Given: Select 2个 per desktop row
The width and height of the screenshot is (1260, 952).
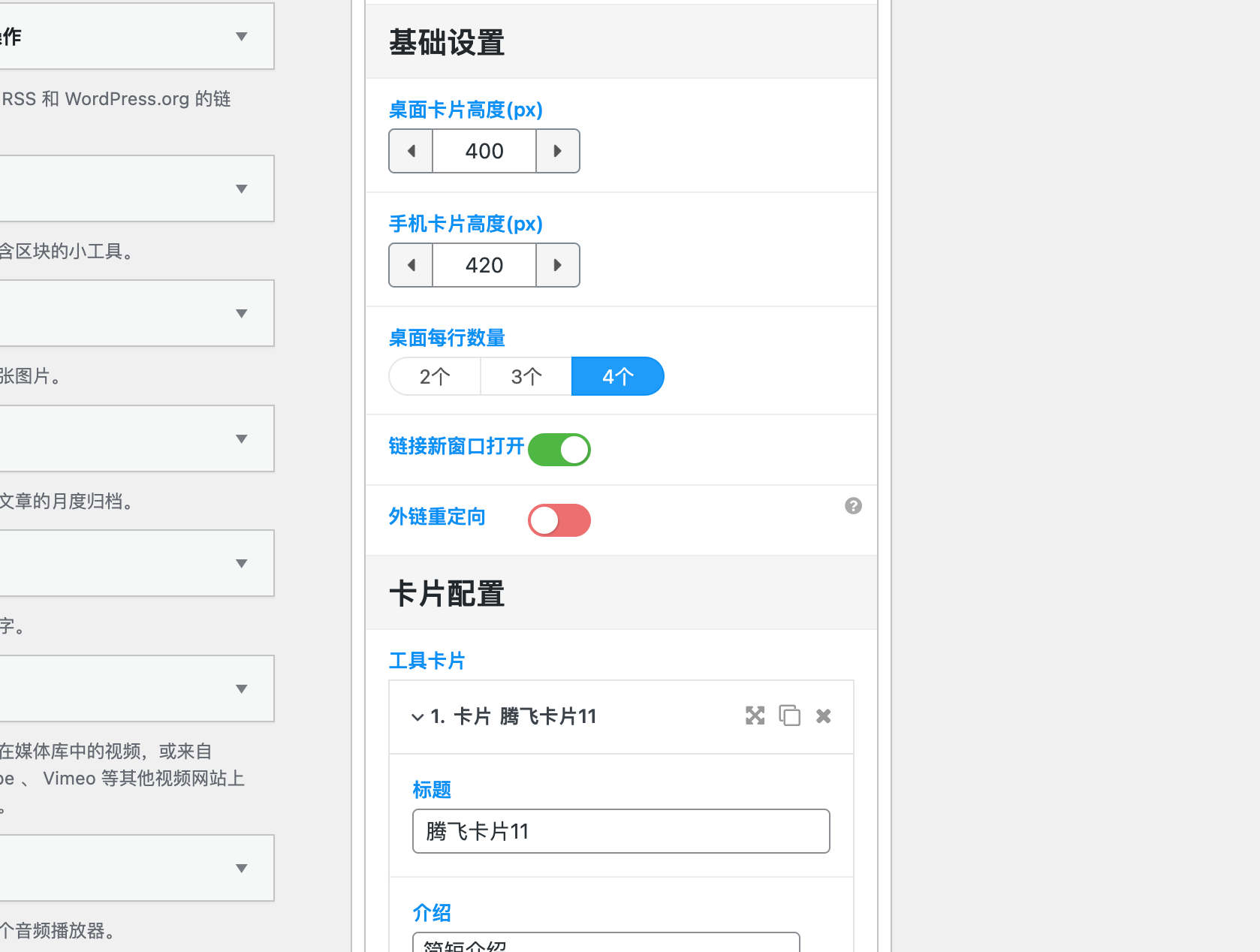Looking at the screenshot, I should coord(435,376).
